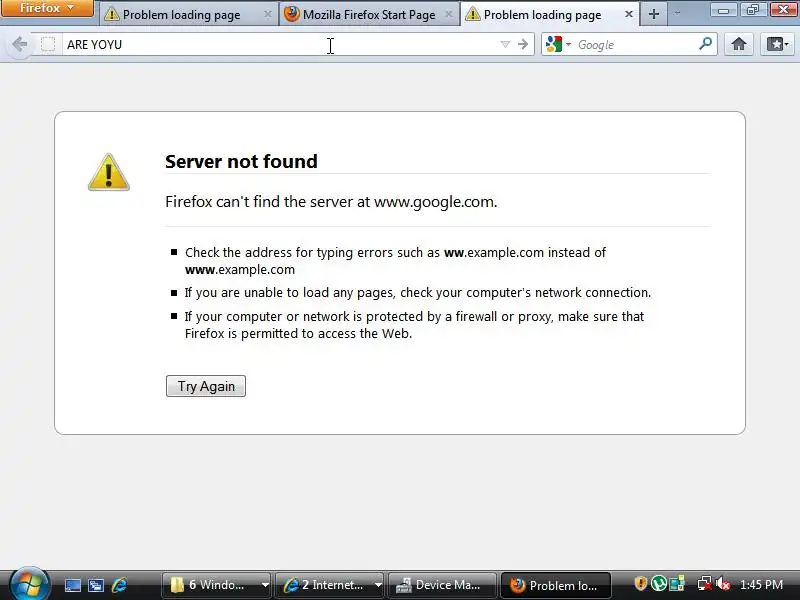Click the colored-squares tray icon
Screen dimensions: 800x600
(677, 583)
